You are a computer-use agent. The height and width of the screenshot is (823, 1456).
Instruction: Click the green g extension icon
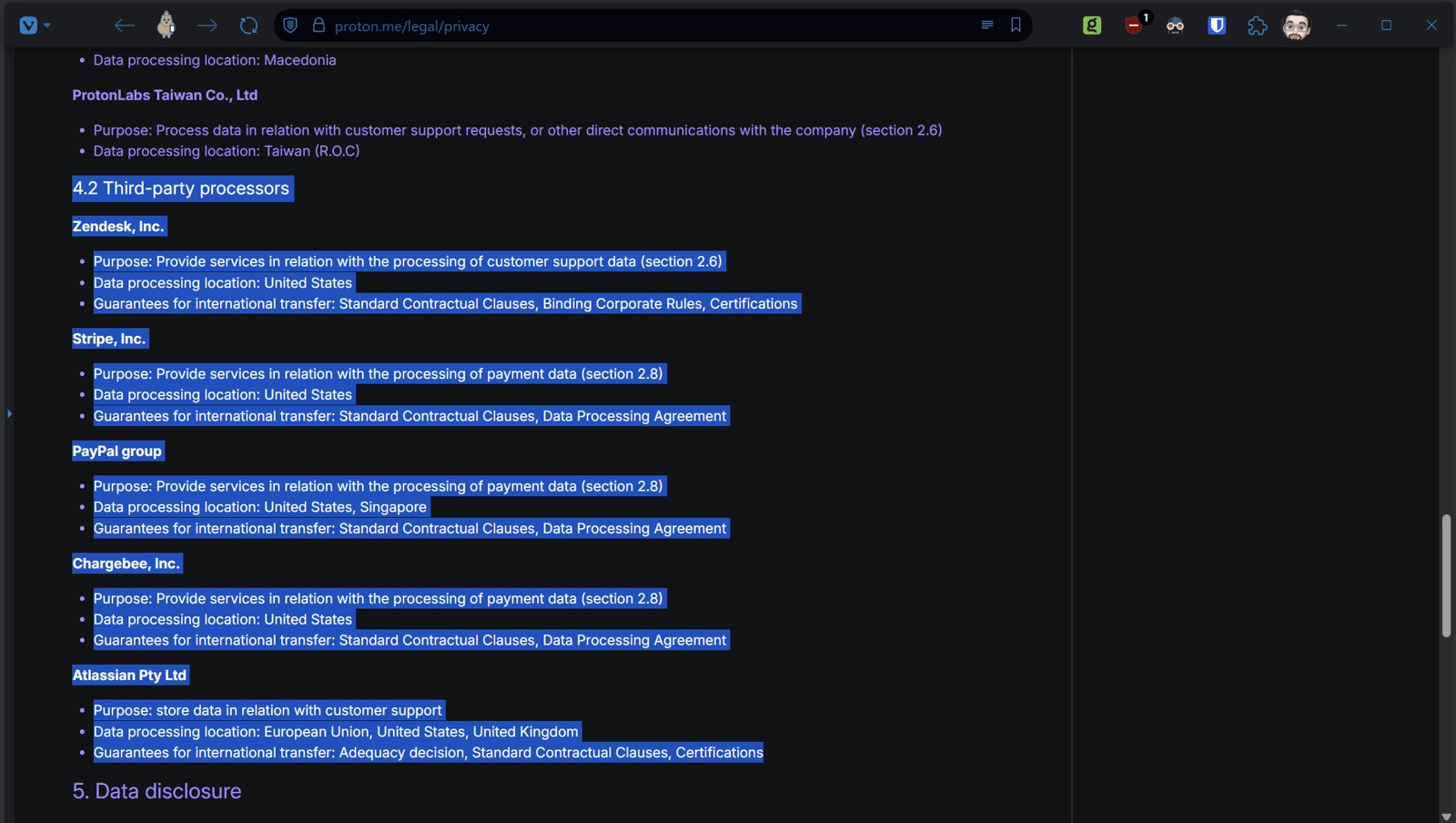pos(1092,25)
